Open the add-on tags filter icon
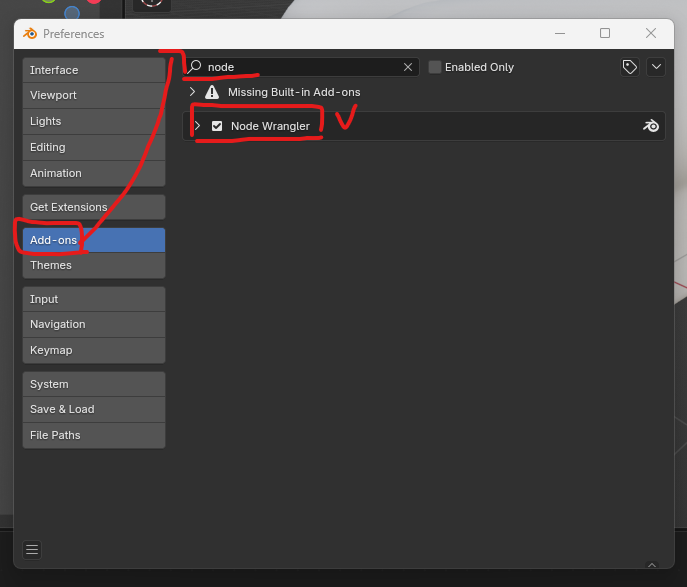 [630, 67]
